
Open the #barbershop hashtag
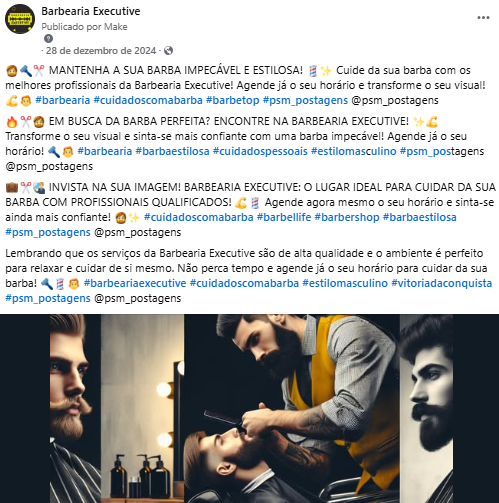(x=347, y=217)
